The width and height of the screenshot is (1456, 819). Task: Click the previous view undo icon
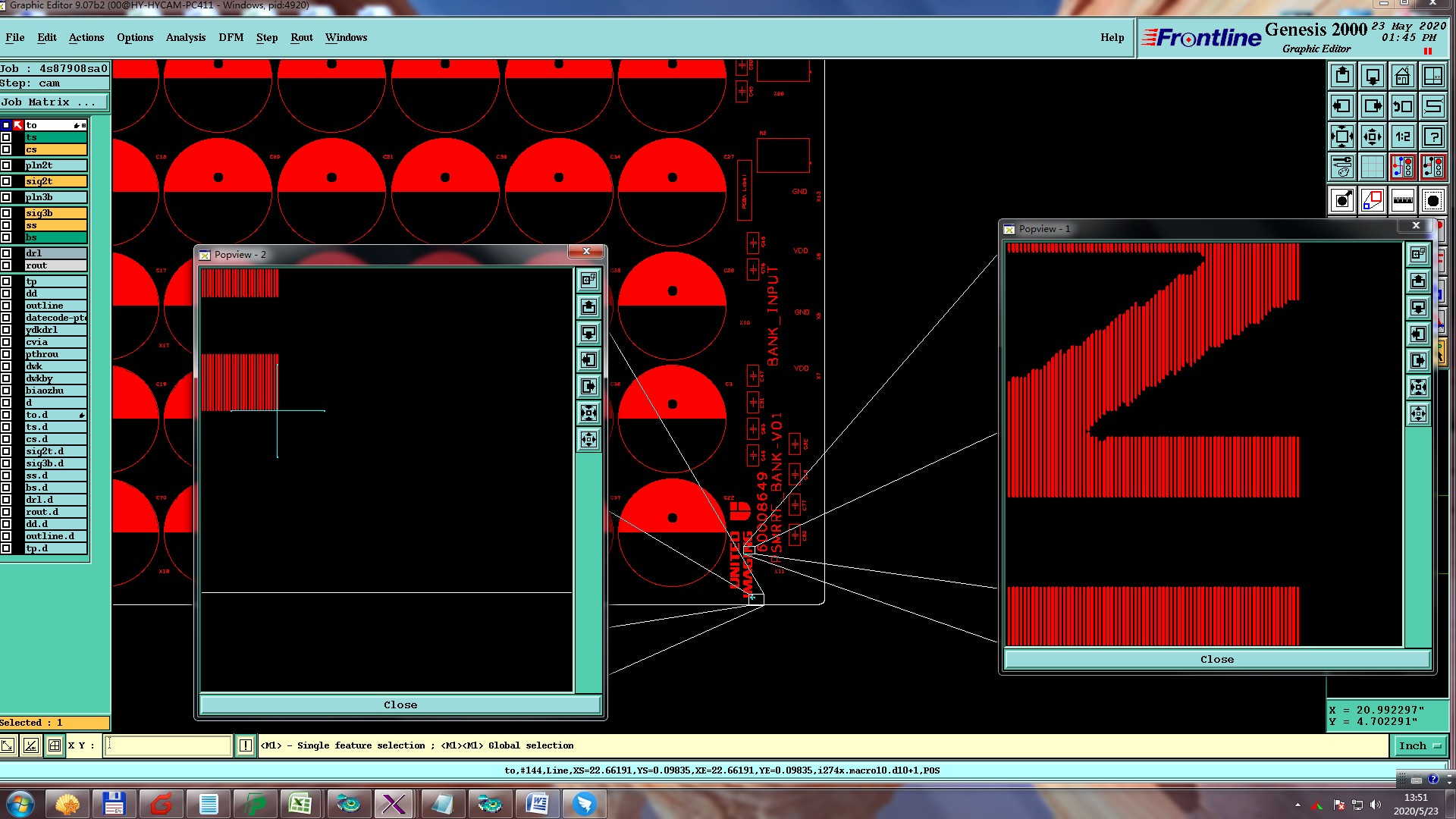pos(1402,106)
